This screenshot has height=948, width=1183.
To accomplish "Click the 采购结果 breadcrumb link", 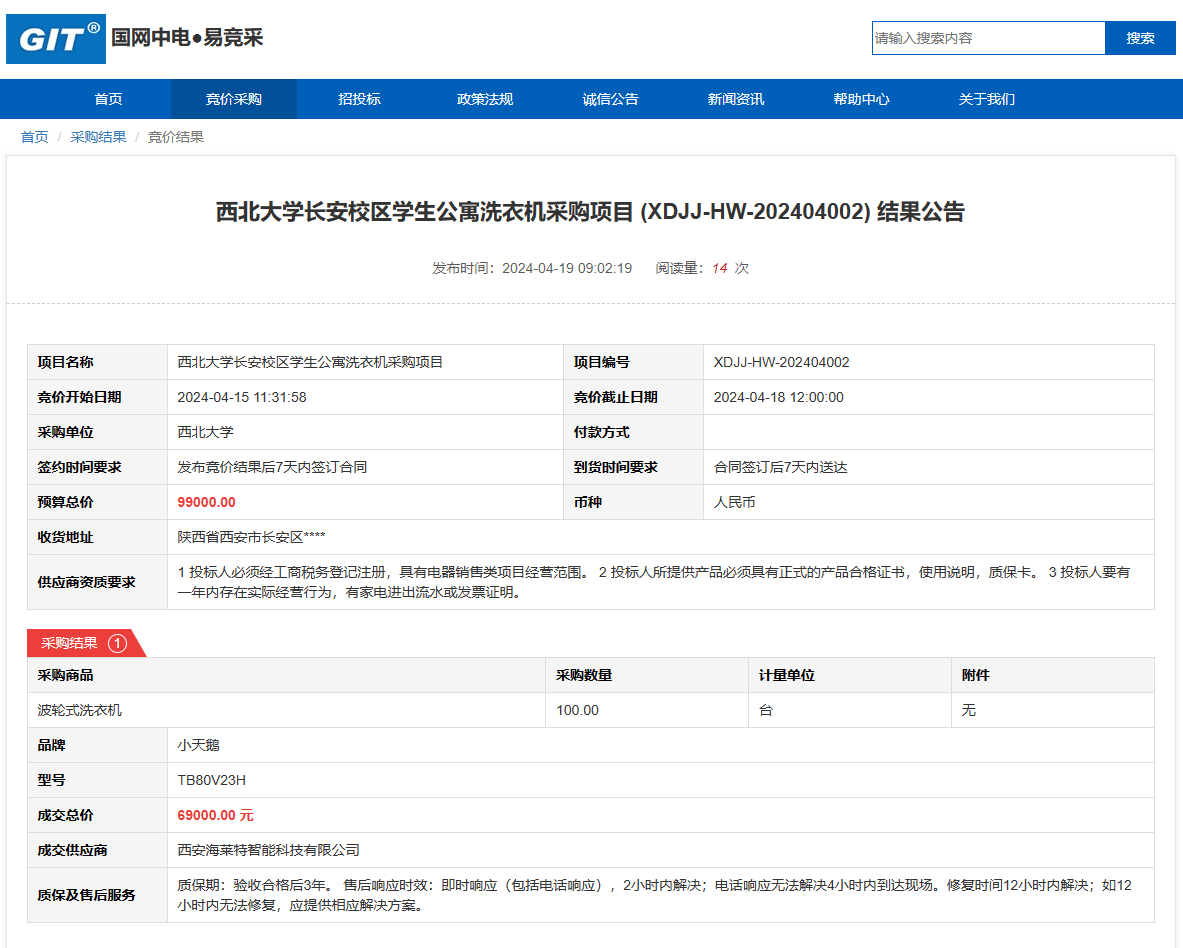I will click(98, 137).
